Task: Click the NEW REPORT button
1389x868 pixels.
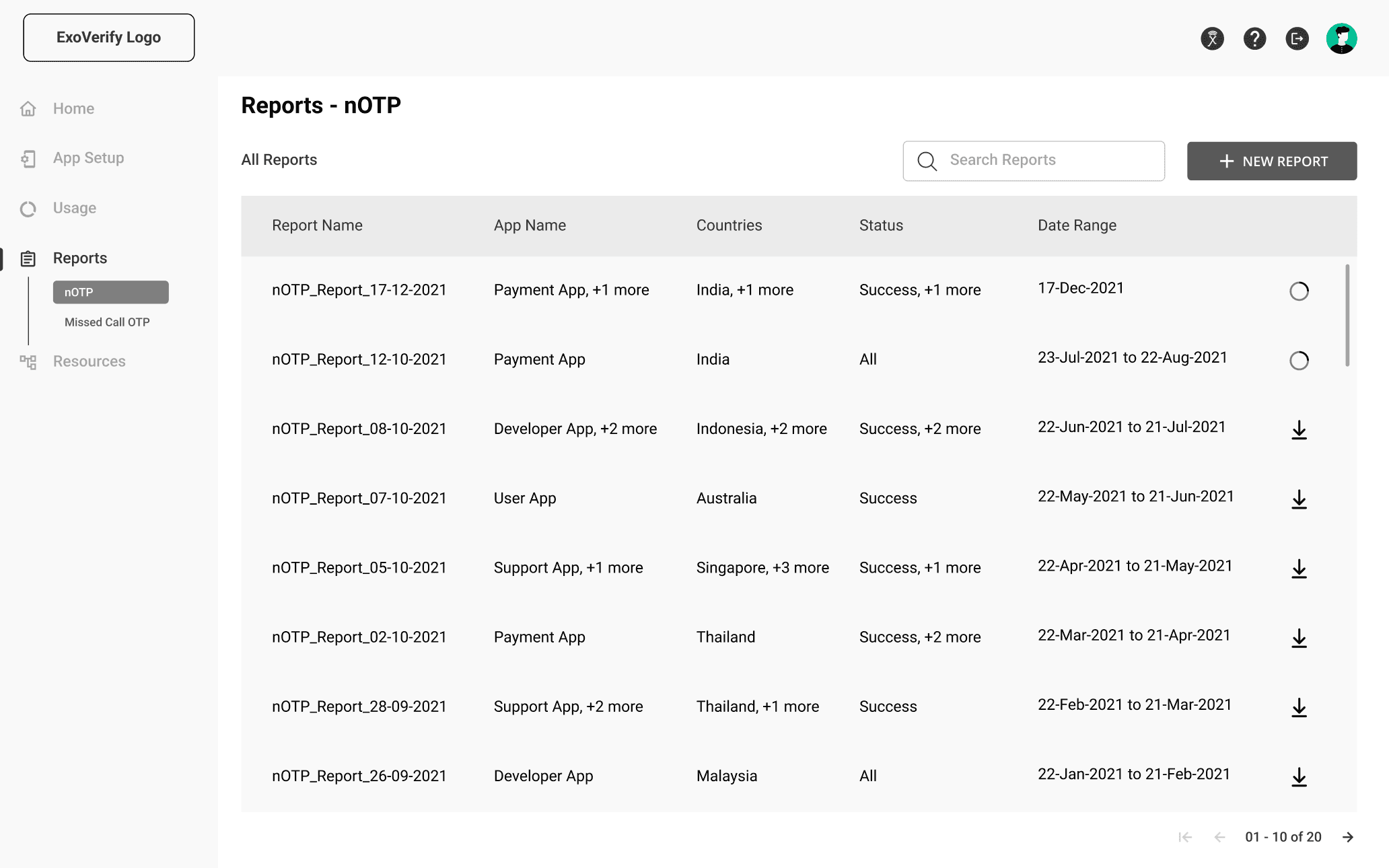Action: (1271, 161)
